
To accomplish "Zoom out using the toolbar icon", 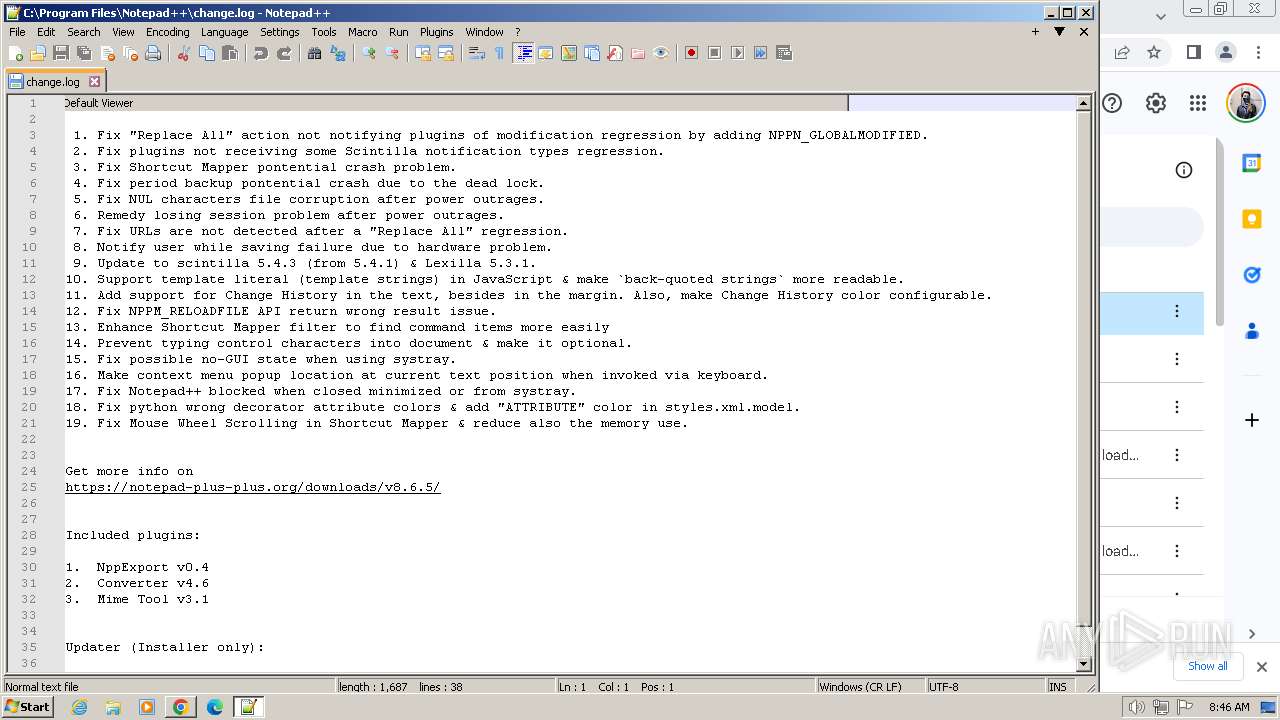I will (x=392, y=53).
